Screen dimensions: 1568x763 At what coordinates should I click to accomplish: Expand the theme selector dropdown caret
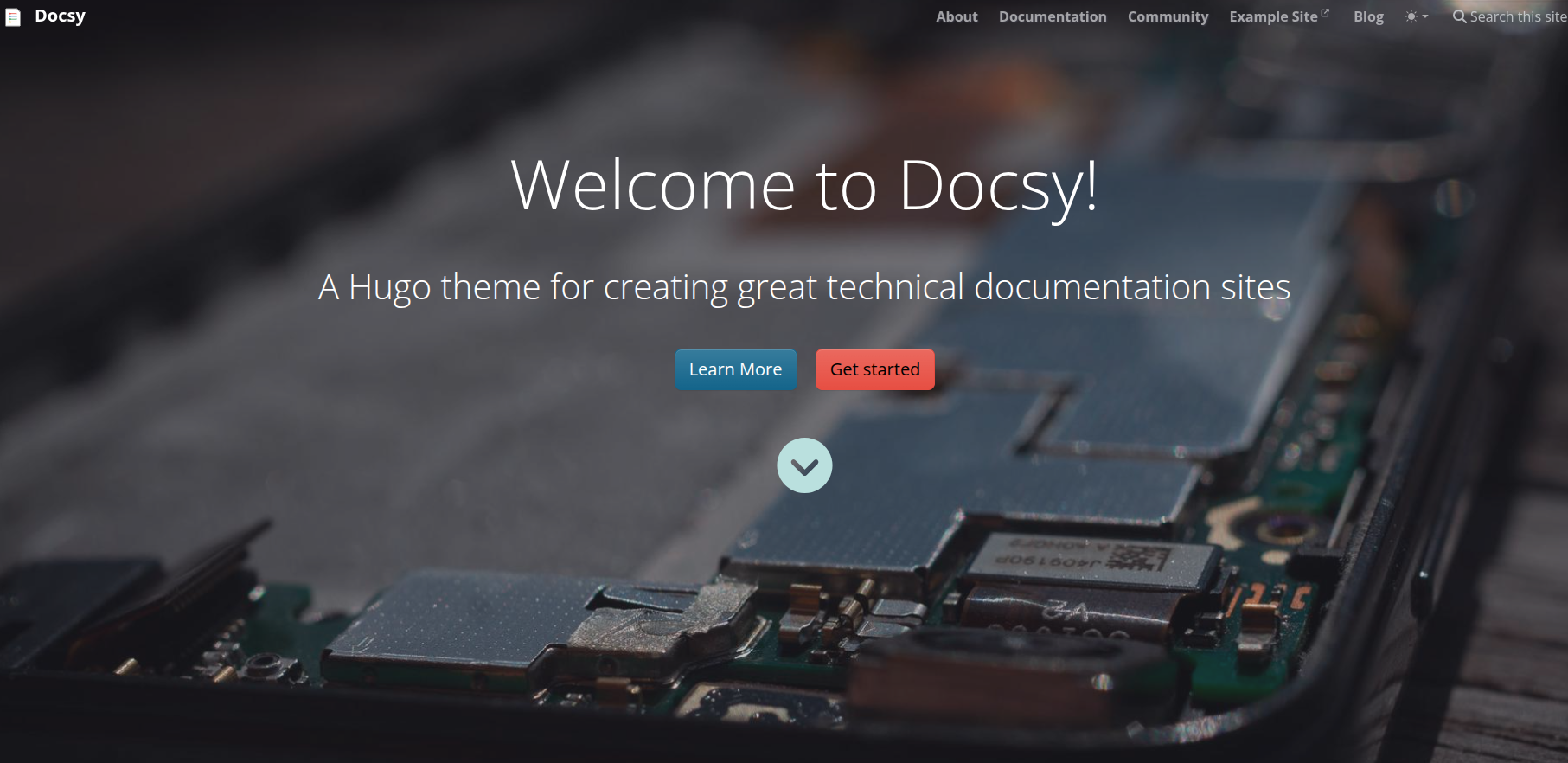coord(1424,16)
